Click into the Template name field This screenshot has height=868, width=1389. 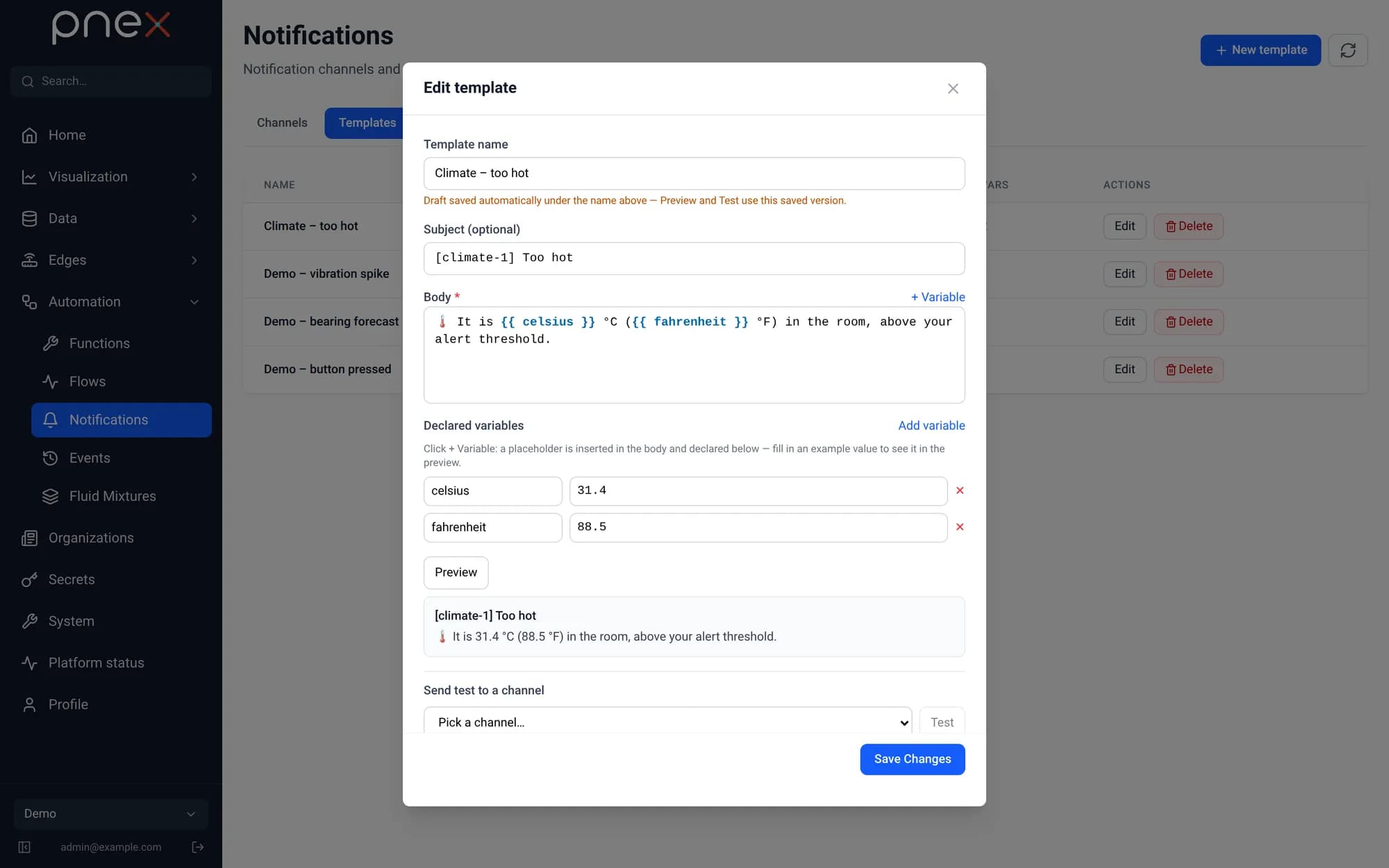[694, 174]
